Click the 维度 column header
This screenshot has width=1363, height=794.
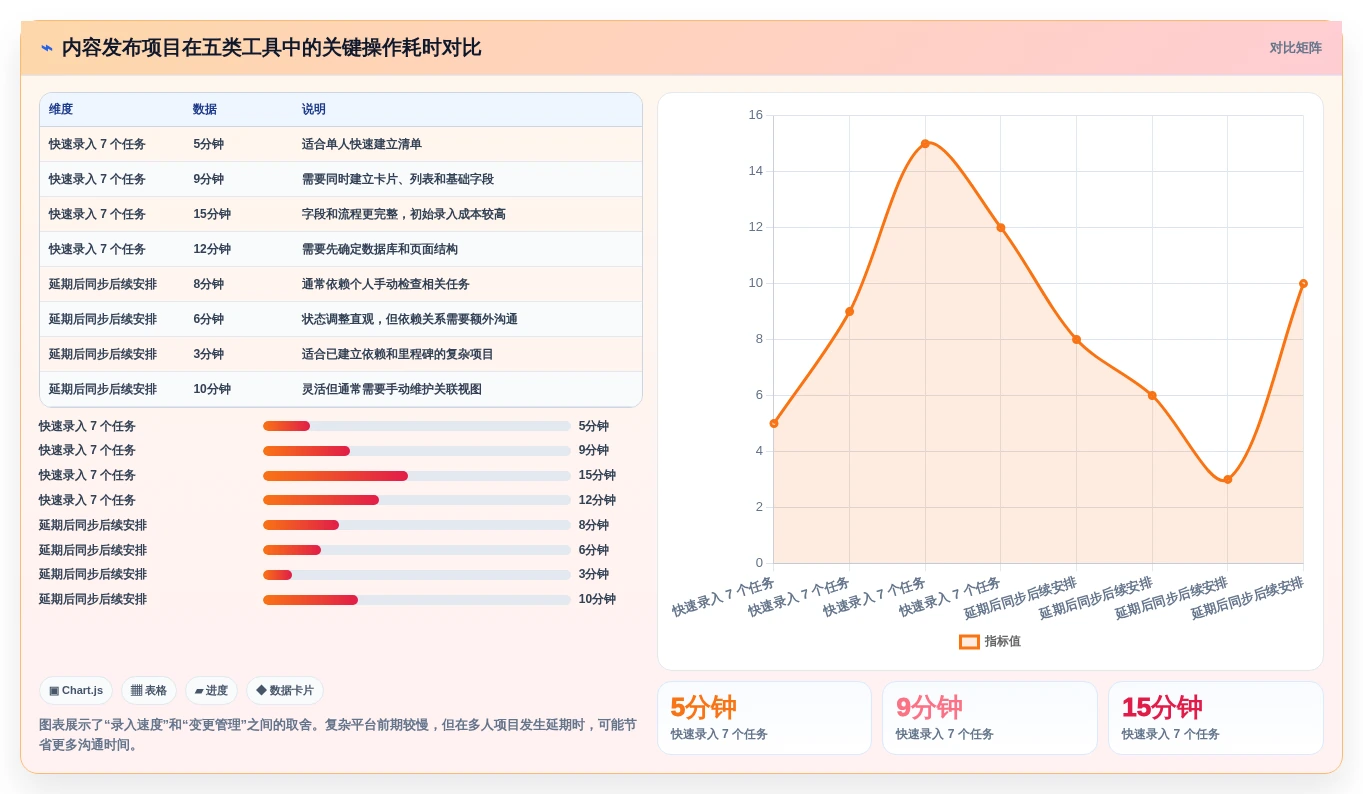(61, 109)
